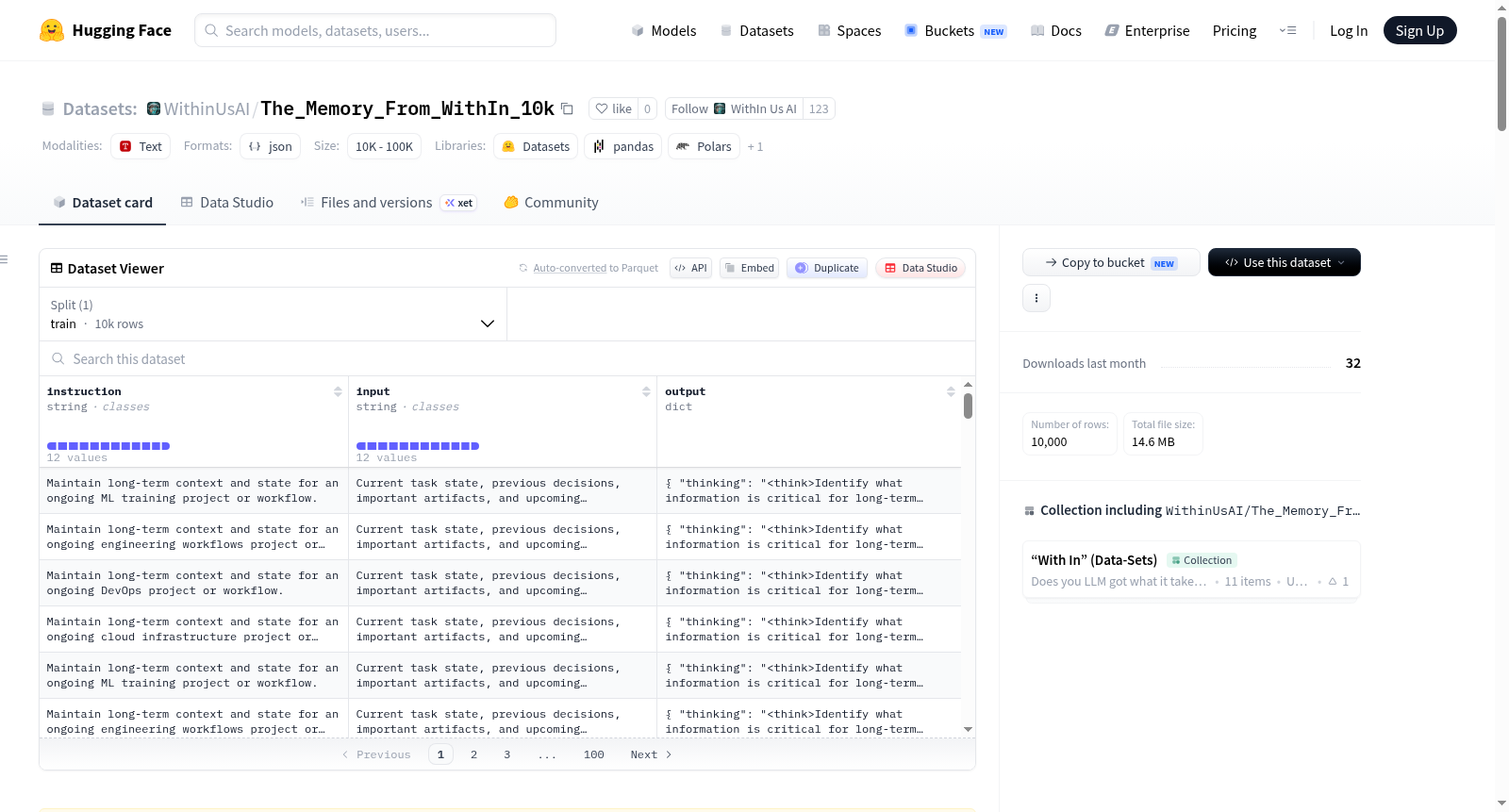
Task: Go to Pricing
Action: [x=1235, y=30]
